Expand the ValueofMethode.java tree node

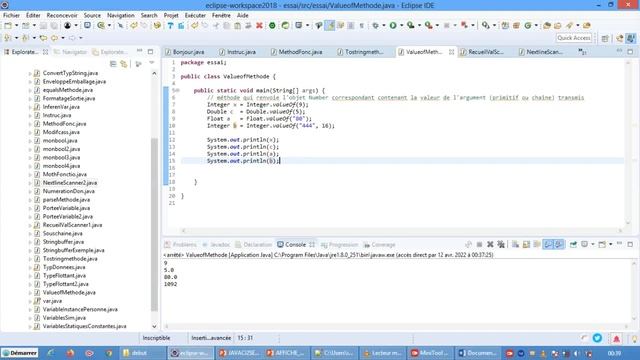coord(30,293)
